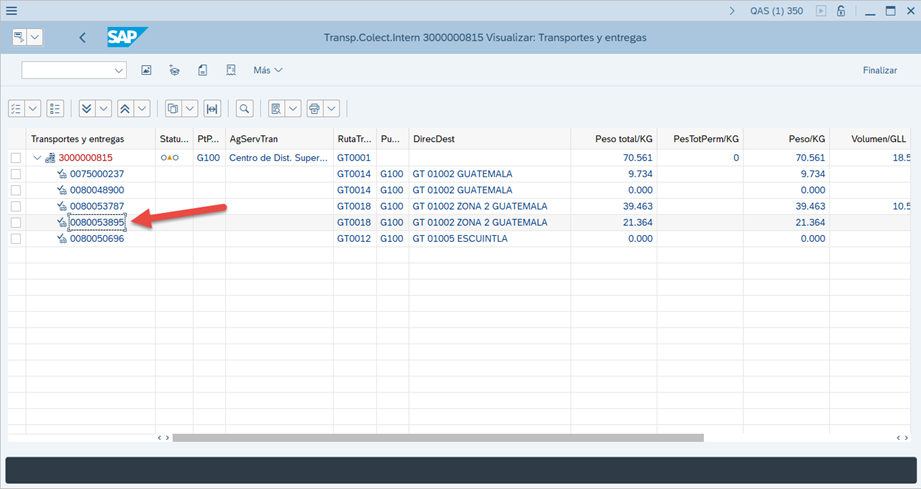Select the checkbox for transport 3000000815
Screen dimensions: 921x489
(x=15, y=158)
